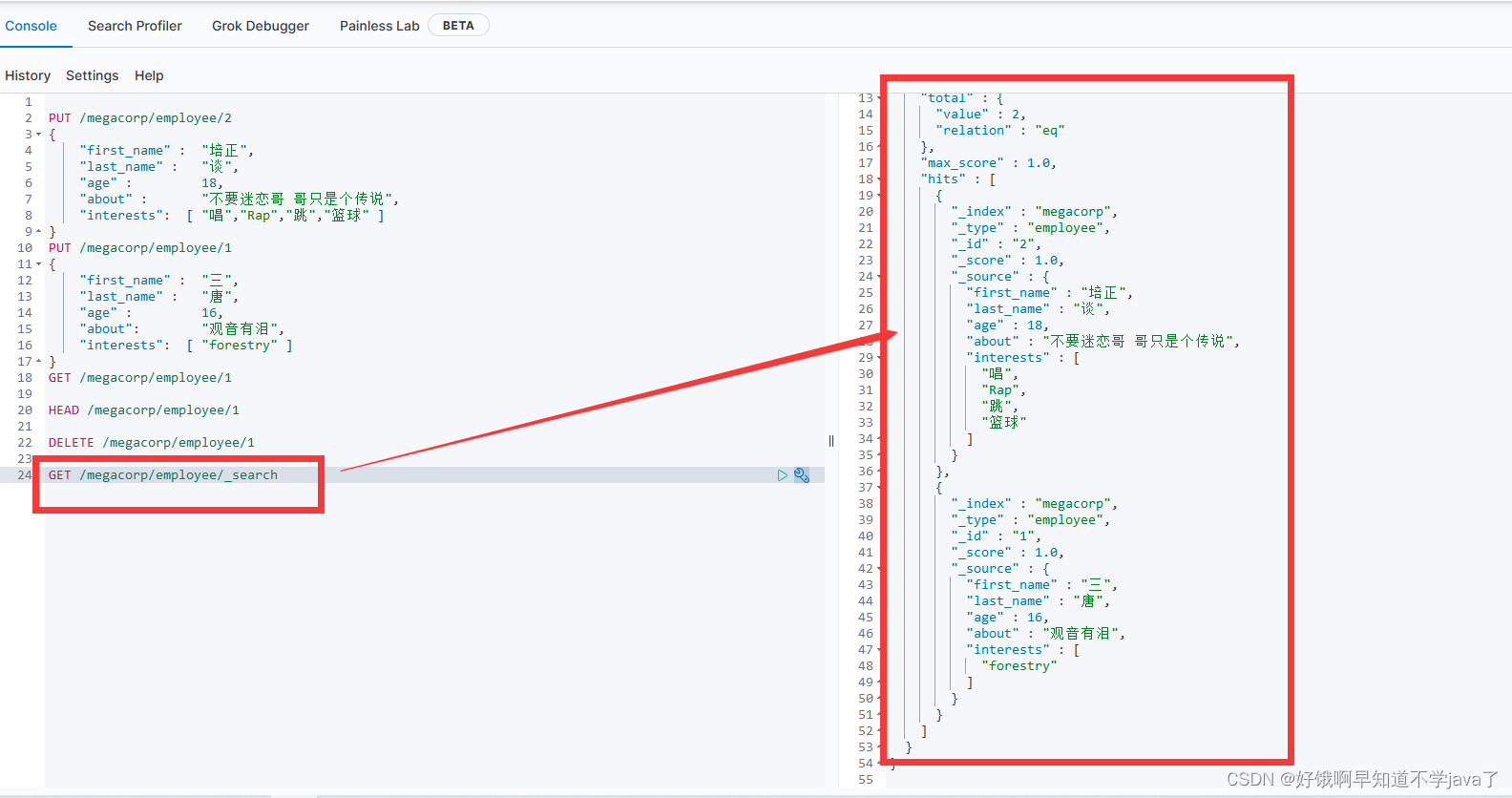Collapse the output fold arrow at line 13
The width and height of the screenshot is (1512, 798).
(879, 98)
